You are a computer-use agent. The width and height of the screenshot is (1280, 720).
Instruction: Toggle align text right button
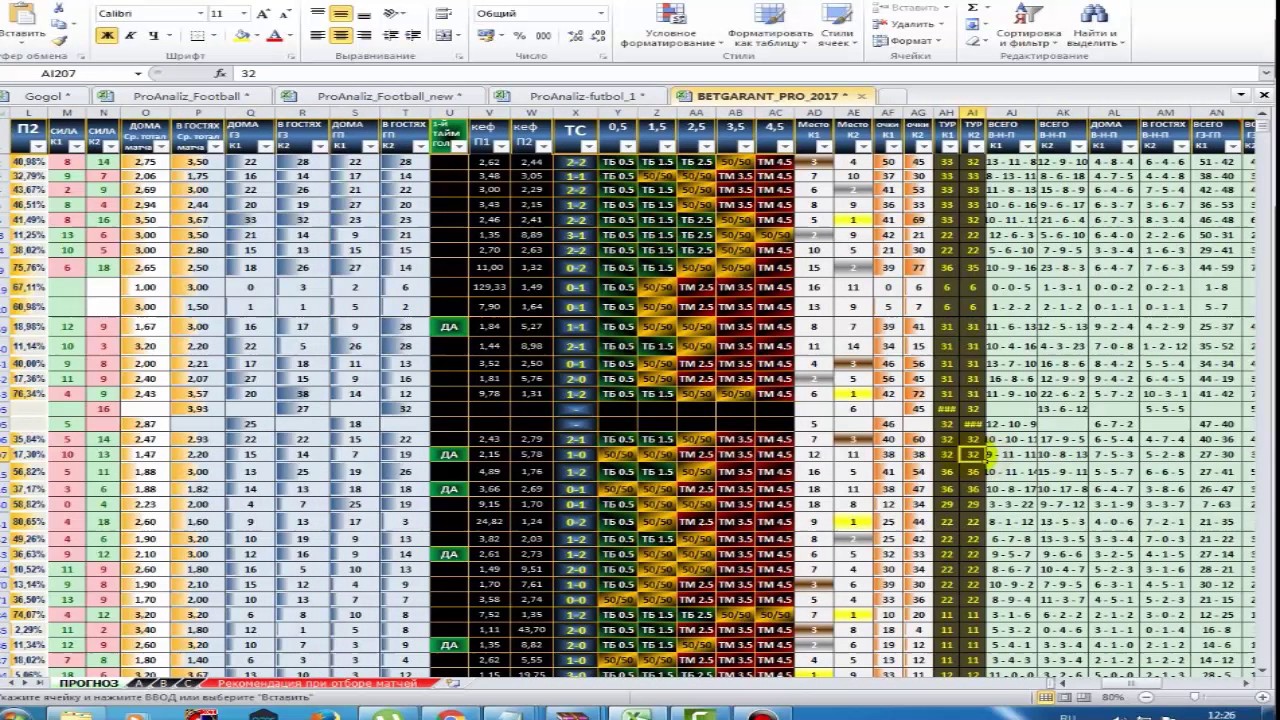coord(364,36)
